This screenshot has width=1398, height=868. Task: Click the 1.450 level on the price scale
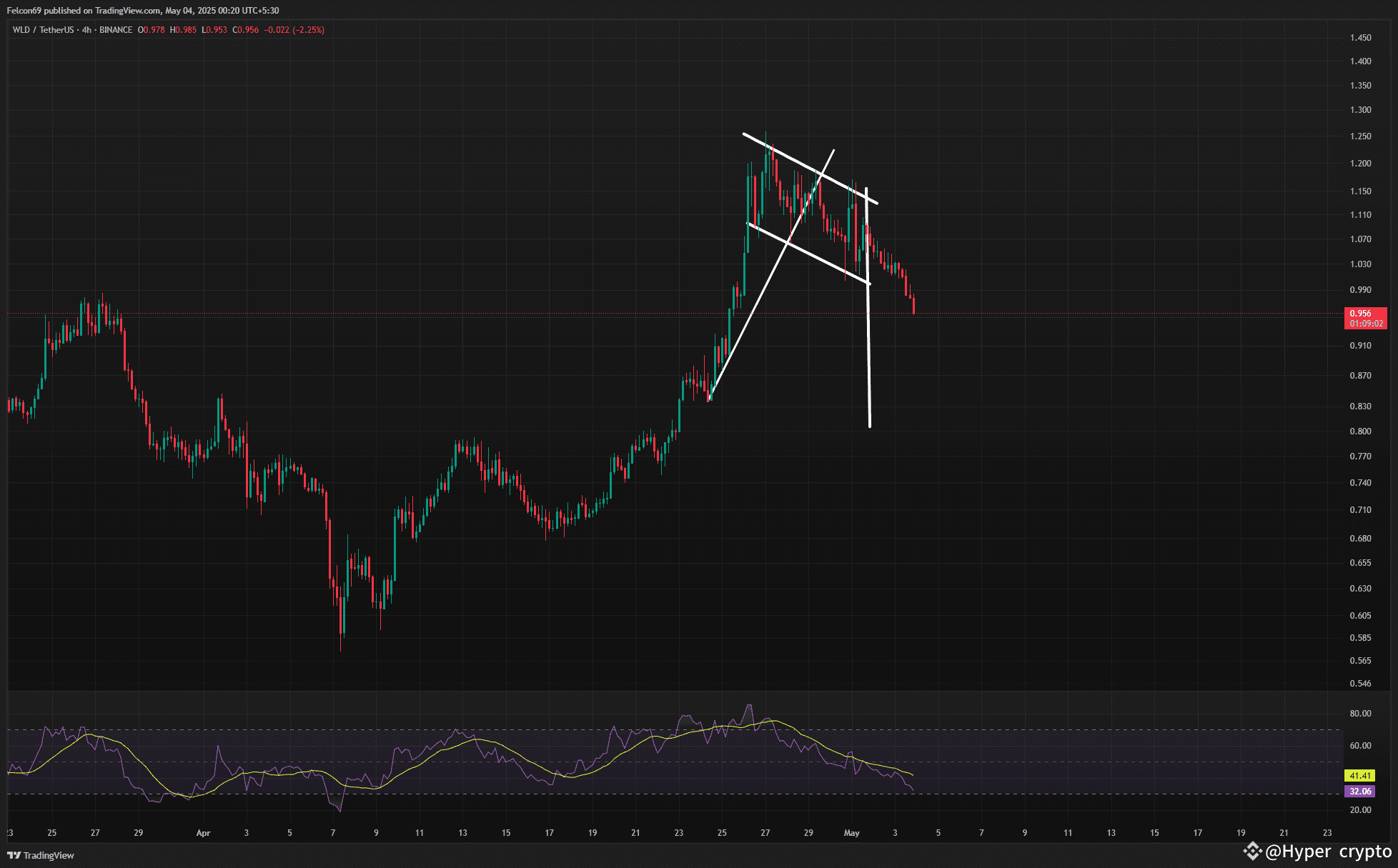coord(1360,38)
